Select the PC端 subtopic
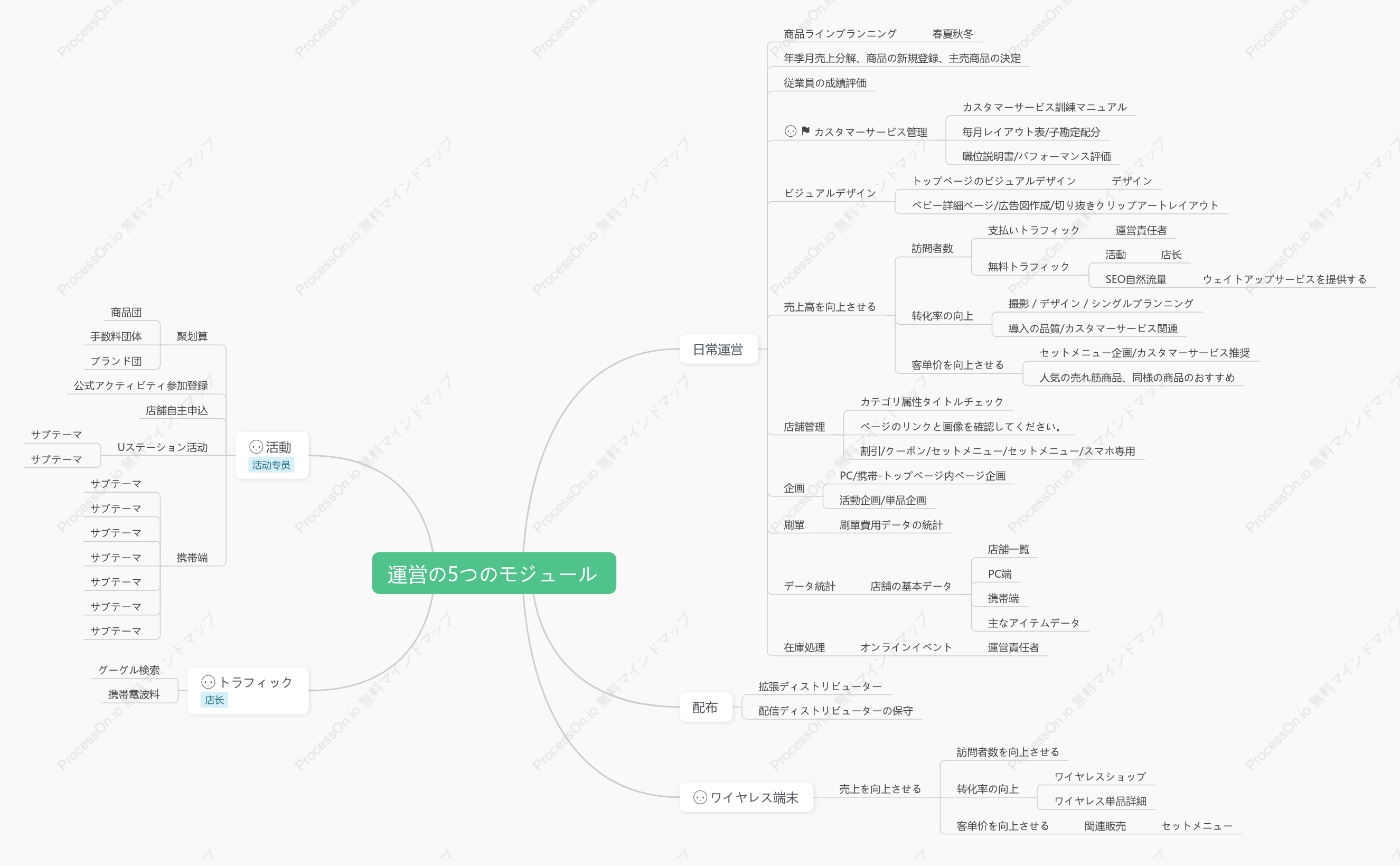This screenshot has height=866, width=1400. [x=1000, y=573]
